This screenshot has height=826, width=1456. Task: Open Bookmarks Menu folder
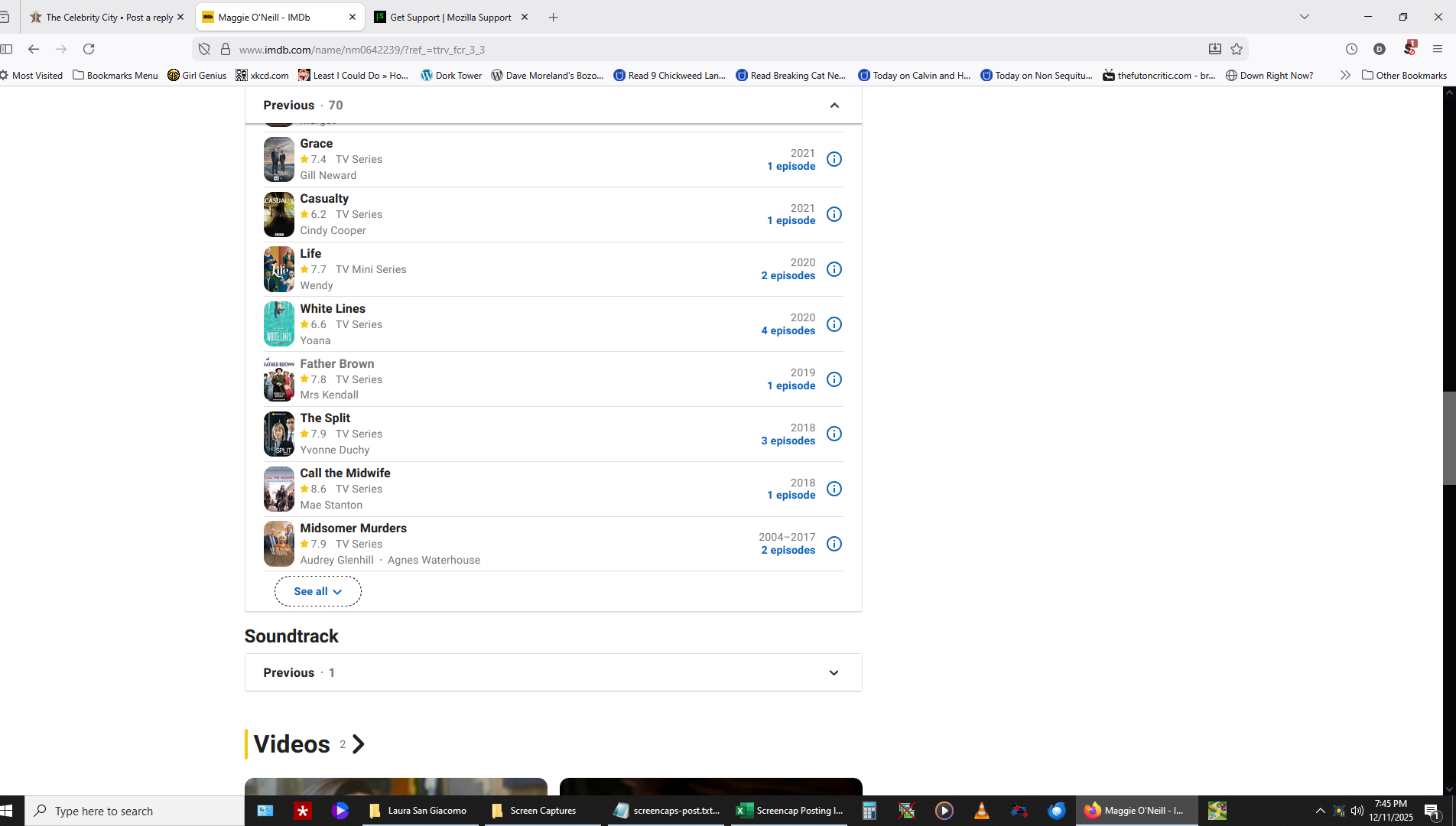coord(115,75)
